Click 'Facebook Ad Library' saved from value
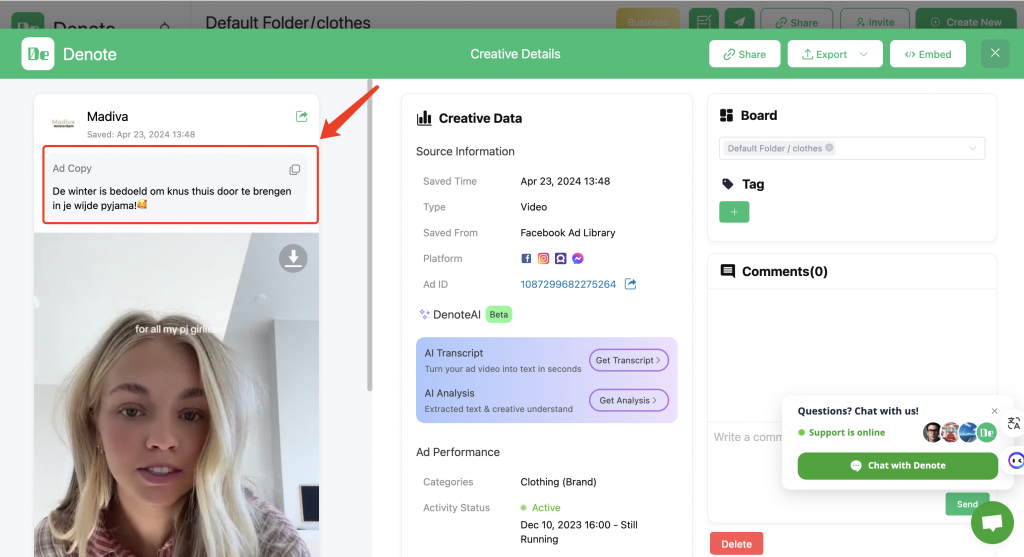Viewport: 1024px width, 557px height. click(x=568, y=232)
